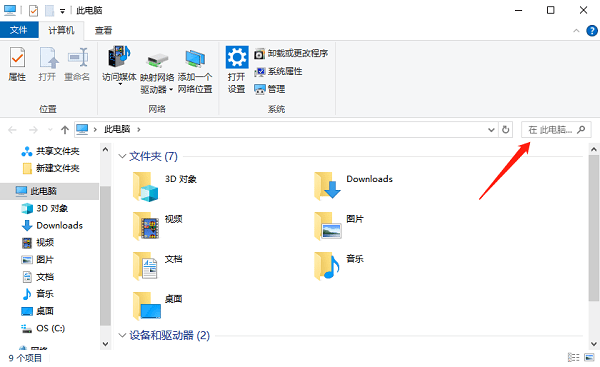600x367 pixels.
Task: Click the 打开 ribbon button
Action: point(47,64)
